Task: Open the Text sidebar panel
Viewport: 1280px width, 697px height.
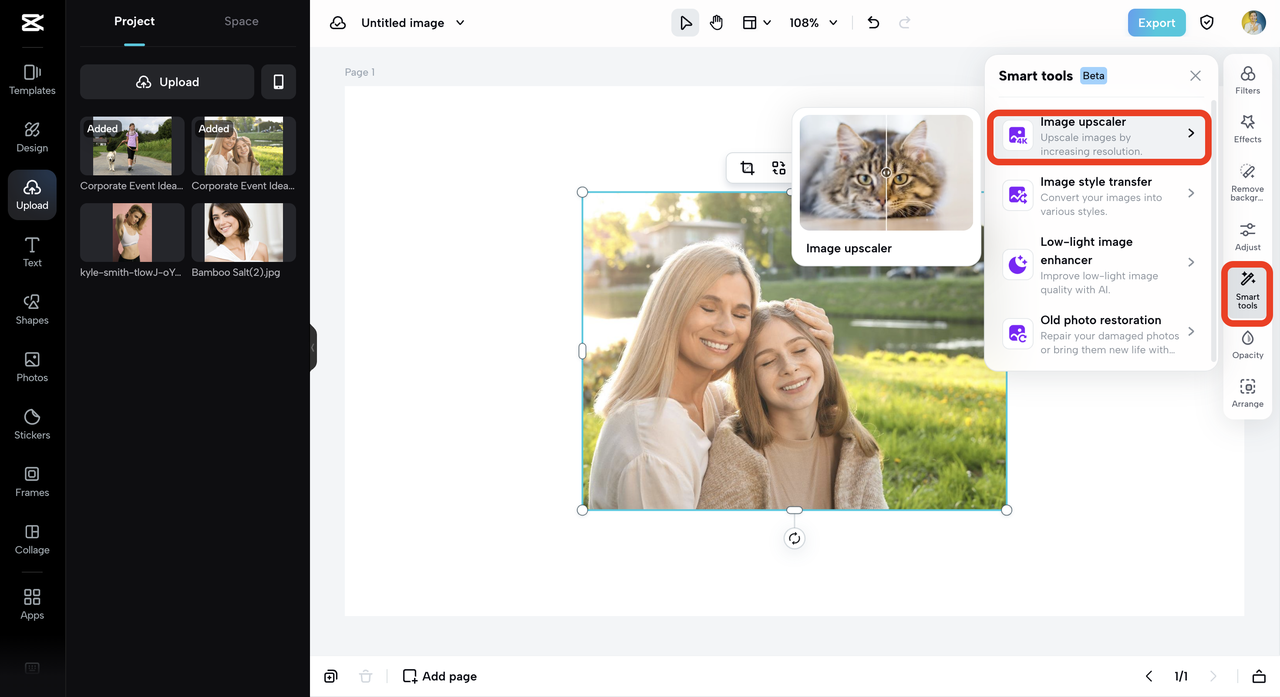Action: [32, 252]
